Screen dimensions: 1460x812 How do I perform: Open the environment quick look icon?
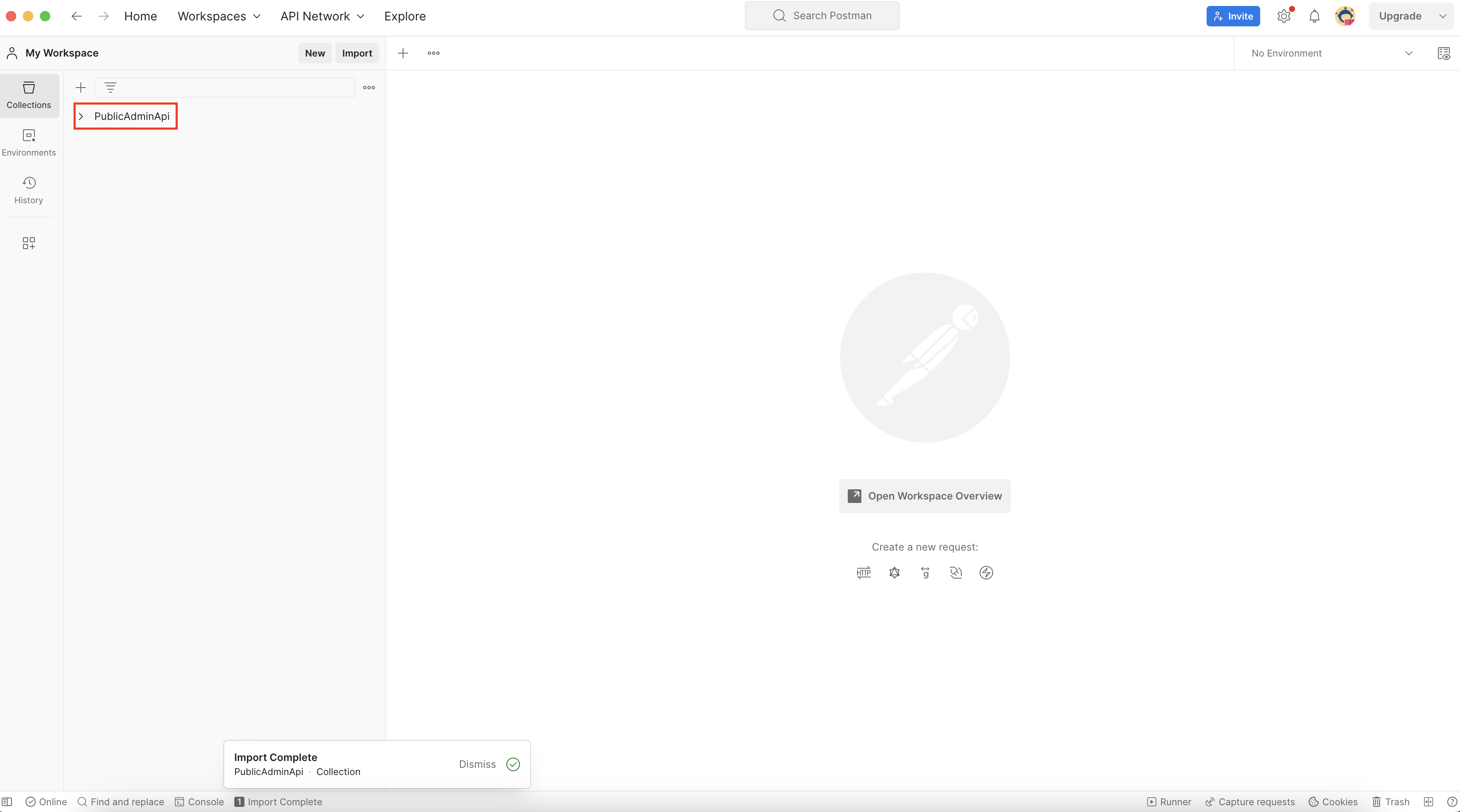1443,53
